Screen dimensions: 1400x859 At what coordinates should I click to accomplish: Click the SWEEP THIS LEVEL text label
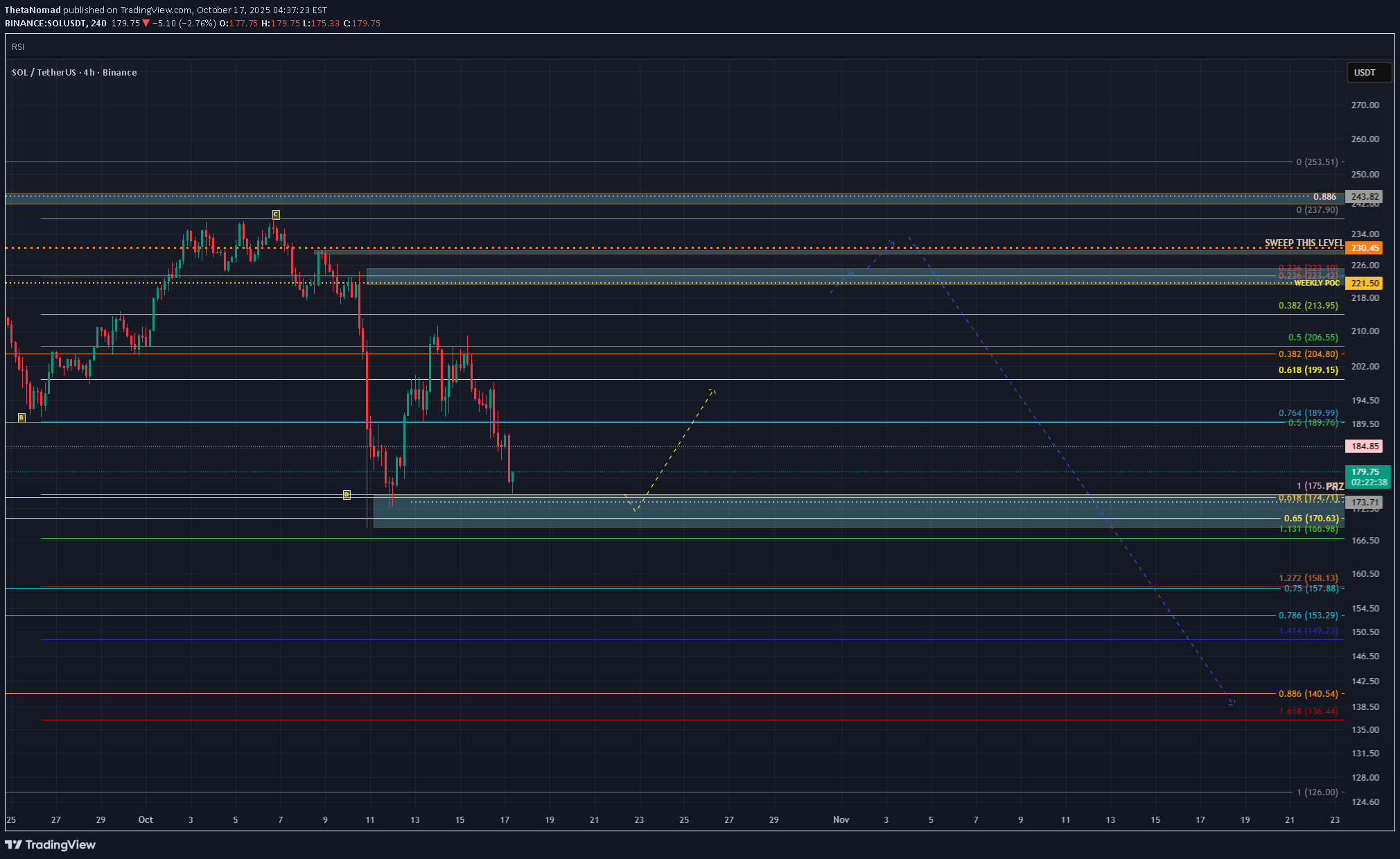[x=1303, y=243]
